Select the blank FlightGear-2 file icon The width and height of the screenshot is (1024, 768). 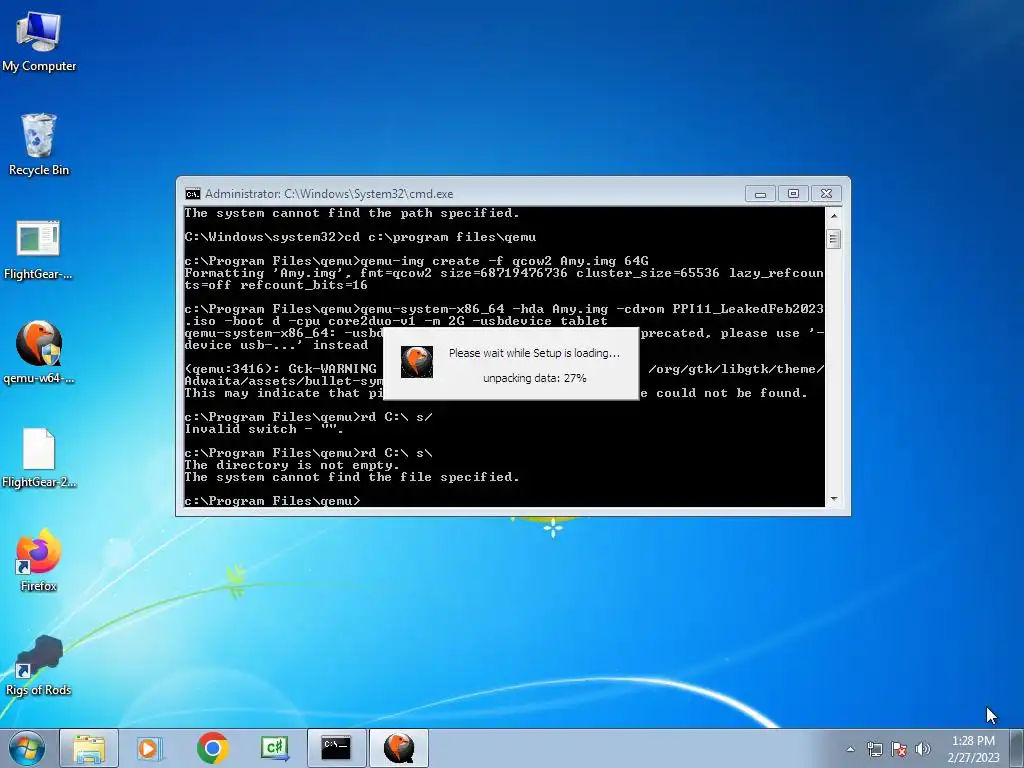[39, 458]
